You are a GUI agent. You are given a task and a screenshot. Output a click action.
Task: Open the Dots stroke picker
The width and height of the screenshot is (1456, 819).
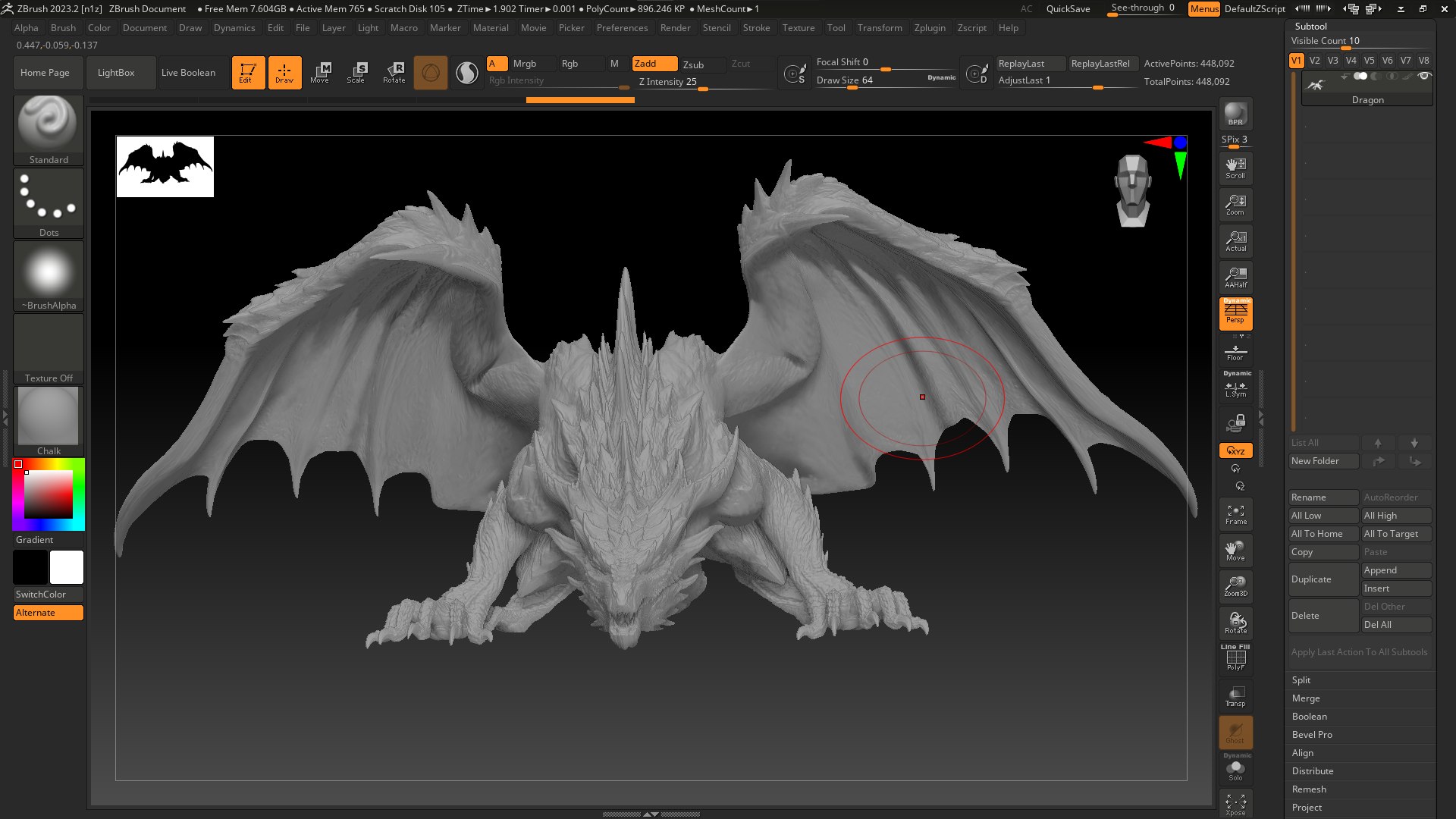(x=49, y=202)
